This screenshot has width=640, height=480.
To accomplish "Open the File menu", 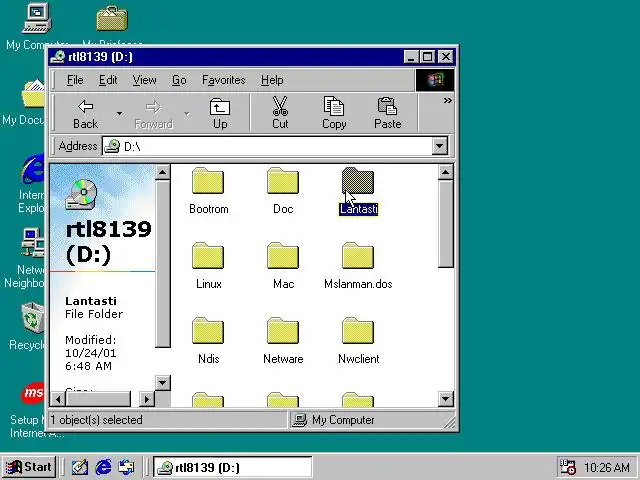I will [75, 80].
